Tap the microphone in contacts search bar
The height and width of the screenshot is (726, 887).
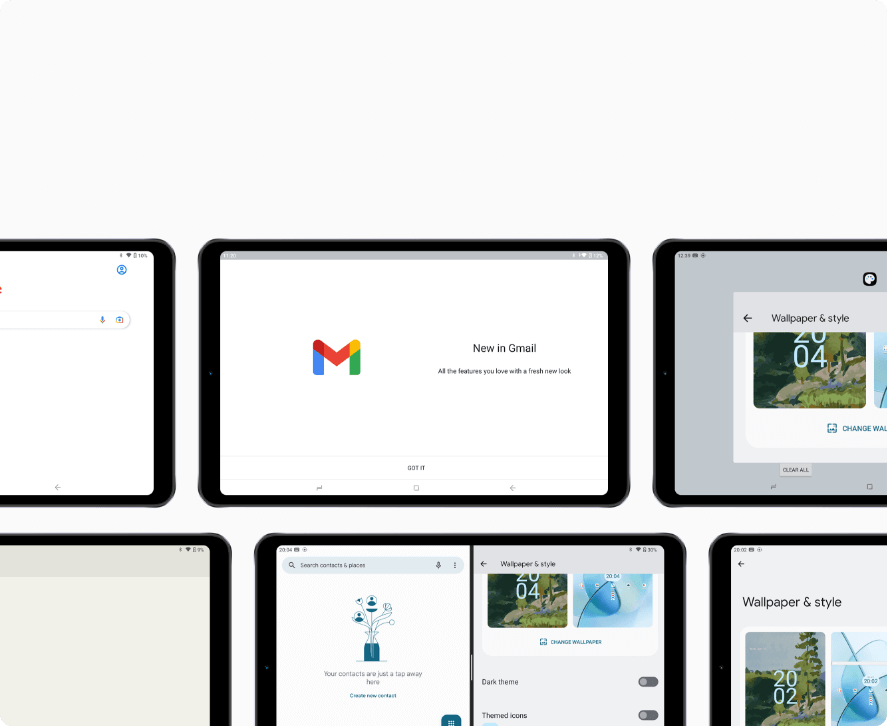coord(438,565)
